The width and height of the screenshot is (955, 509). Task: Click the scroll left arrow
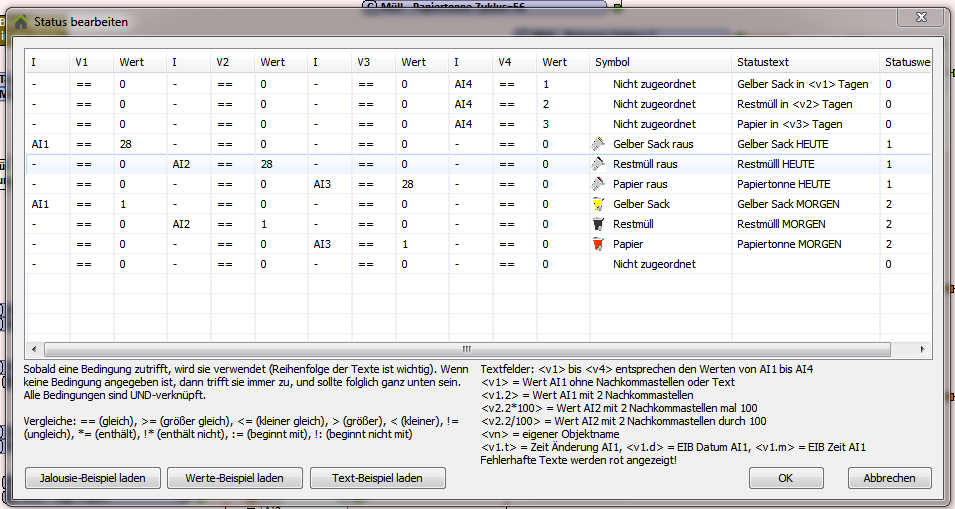34,349
